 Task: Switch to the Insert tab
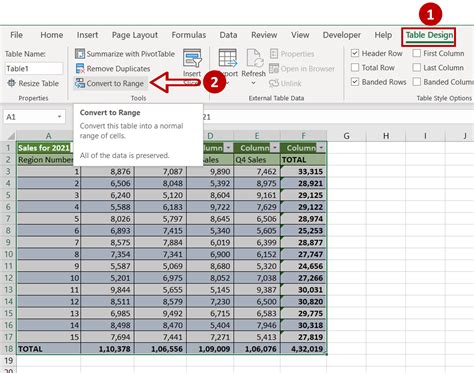click(87, 35)
